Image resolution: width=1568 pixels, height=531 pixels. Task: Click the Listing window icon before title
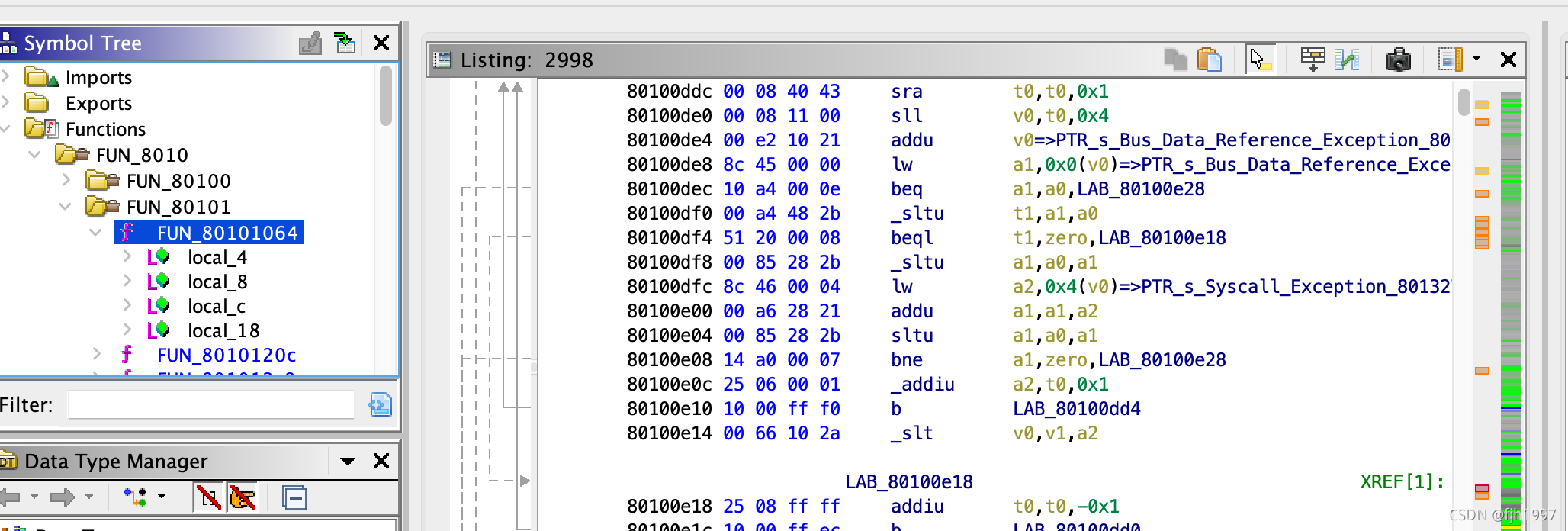pyautogui.click(x=442, y=60)
